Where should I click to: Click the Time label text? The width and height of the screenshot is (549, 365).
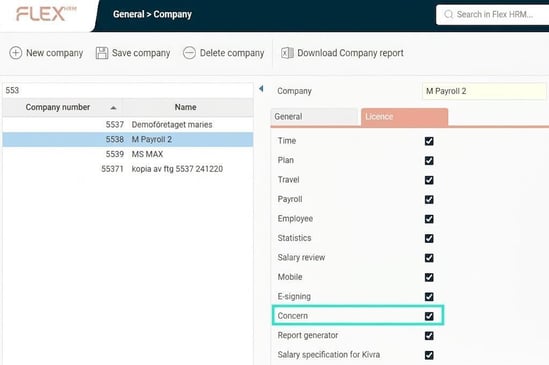point(287,141)
